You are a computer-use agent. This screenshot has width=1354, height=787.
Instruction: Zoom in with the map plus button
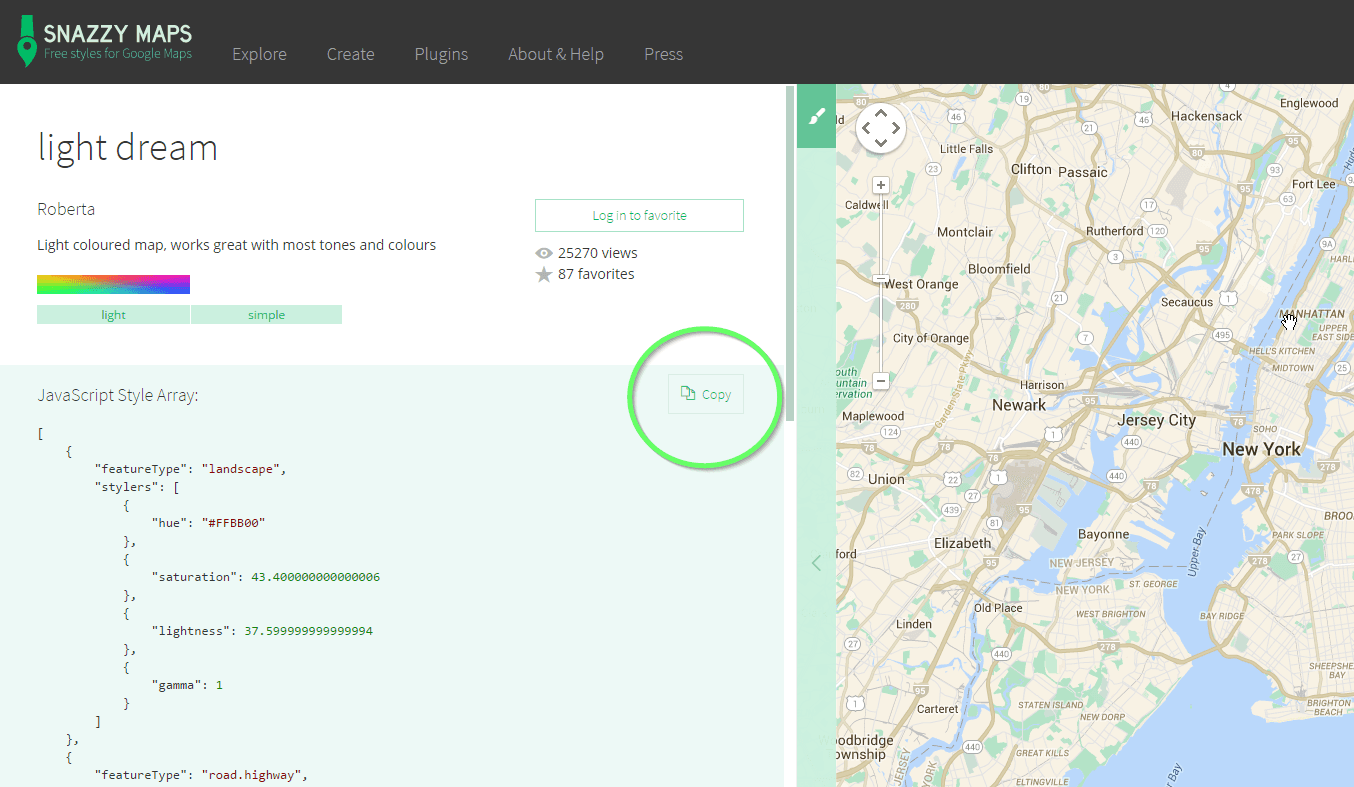tap(880, 185)
